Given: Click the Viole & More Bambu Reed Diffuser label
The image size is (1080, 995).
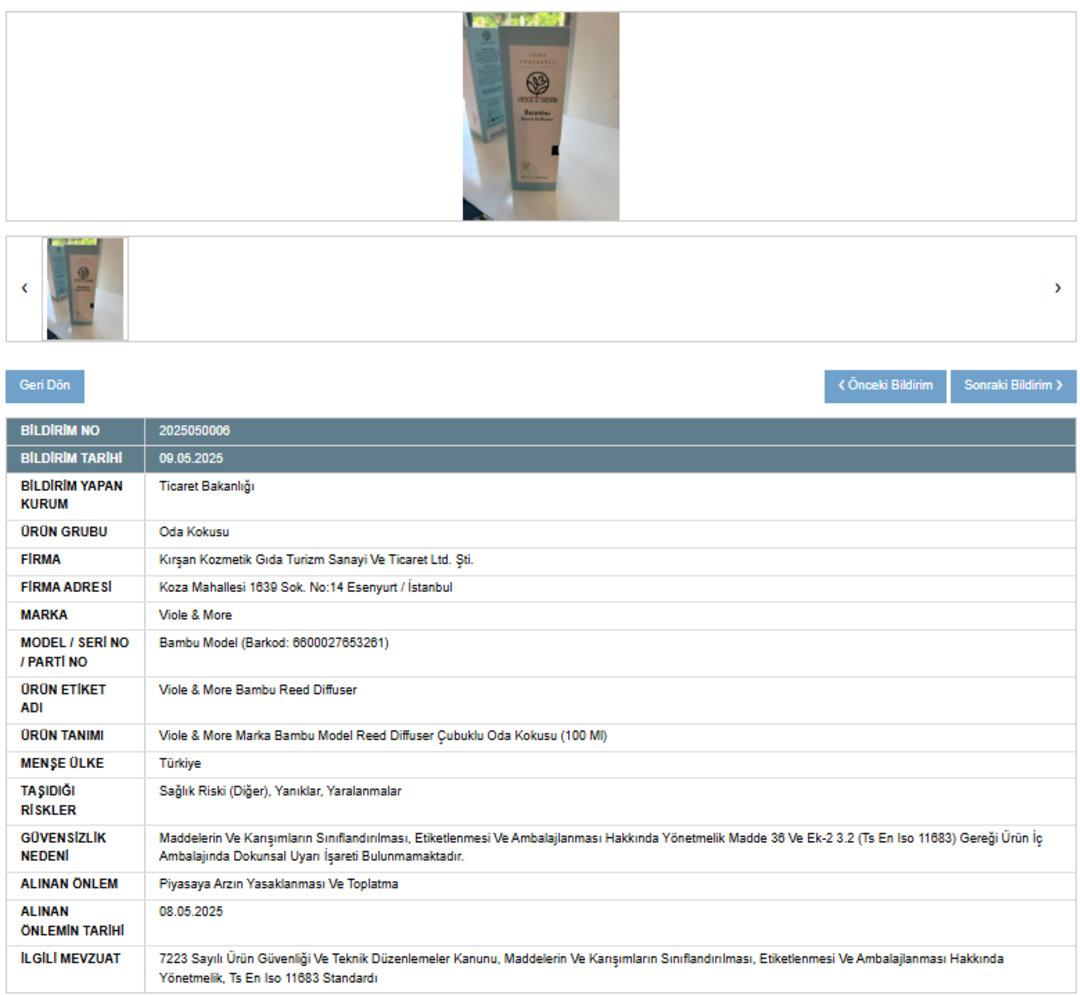Looking at the screenshot, I should coord(258,690).
